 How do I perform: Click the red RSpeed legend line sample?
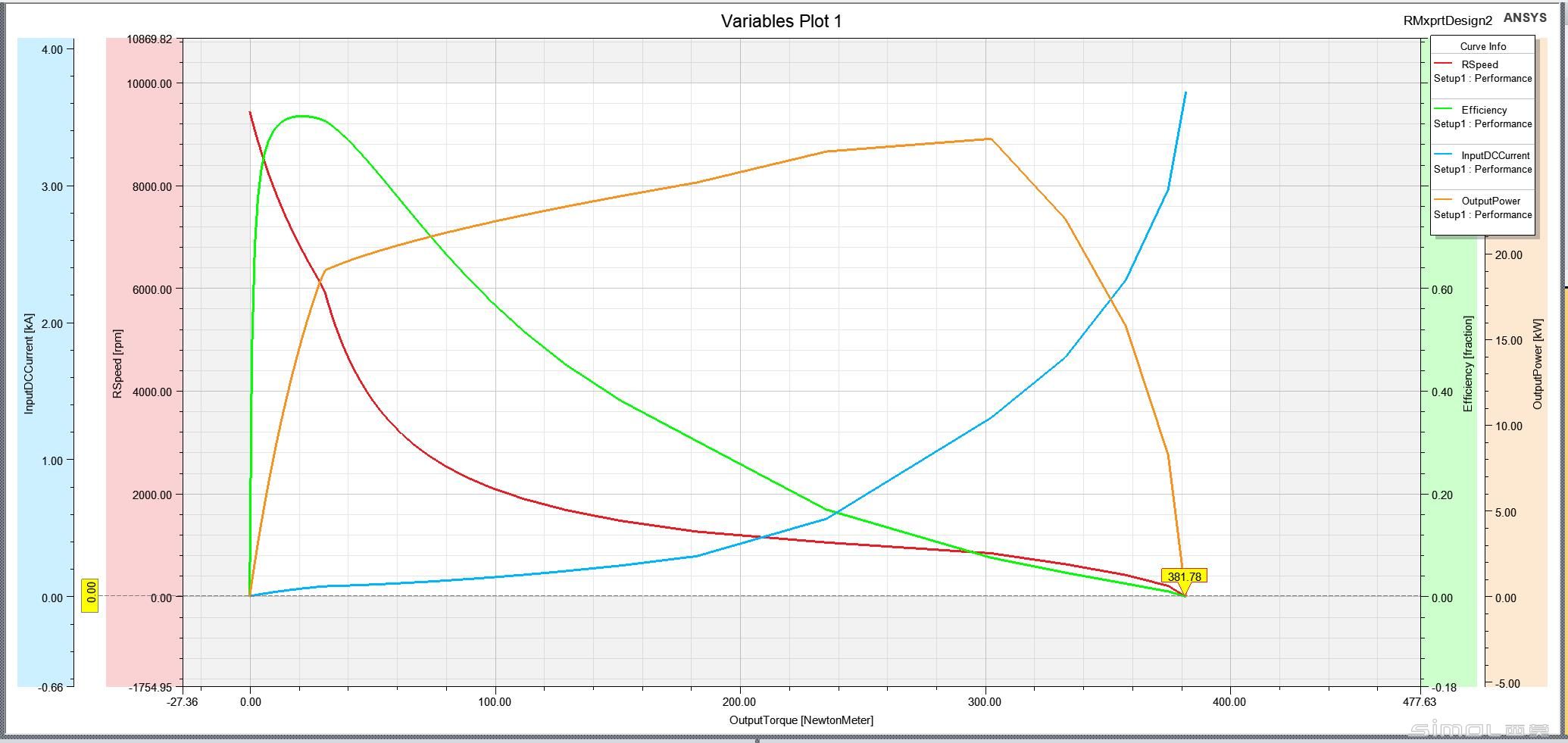tap(1443, 64)
